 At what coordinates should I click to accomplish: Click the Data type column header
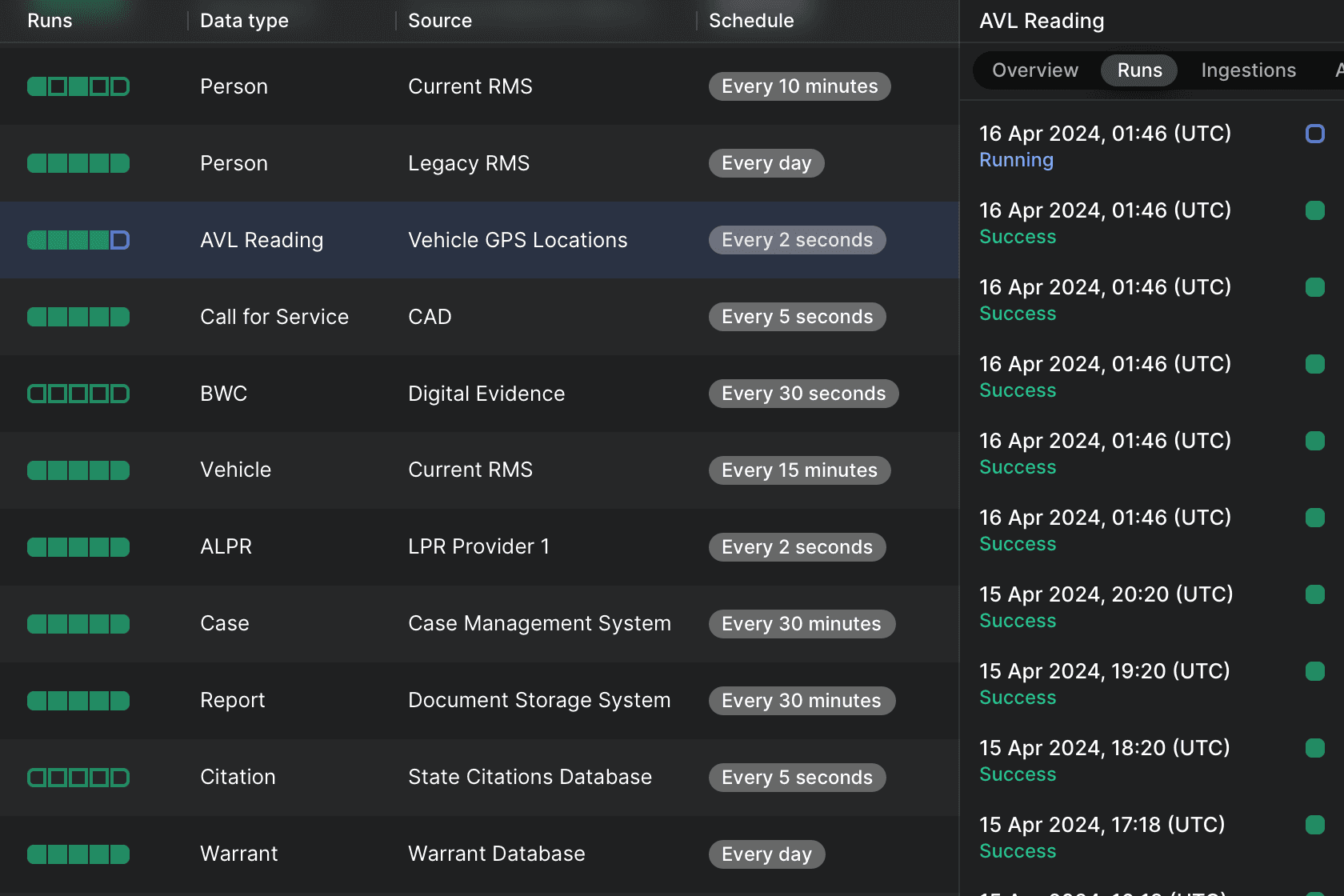[244, 21]
